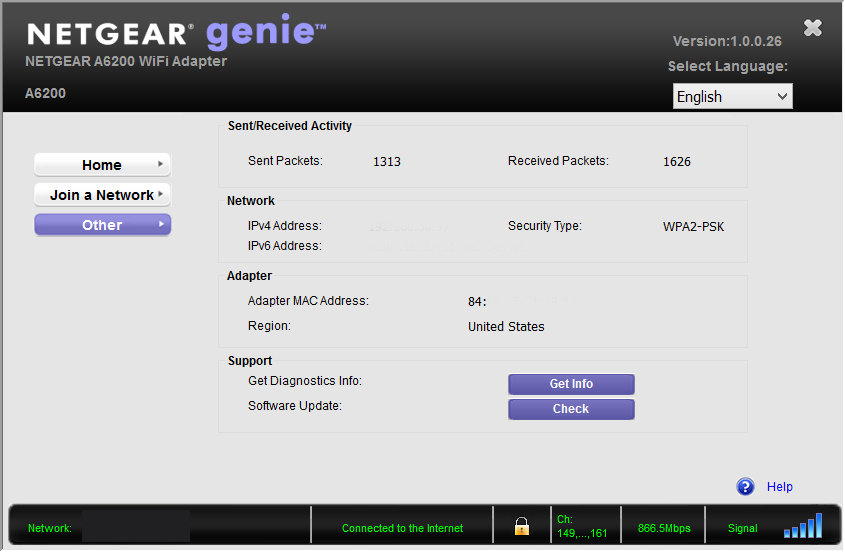Click the Support section heading
The height and width of the screenshot is (552, 845).
(x=250, y=361)
